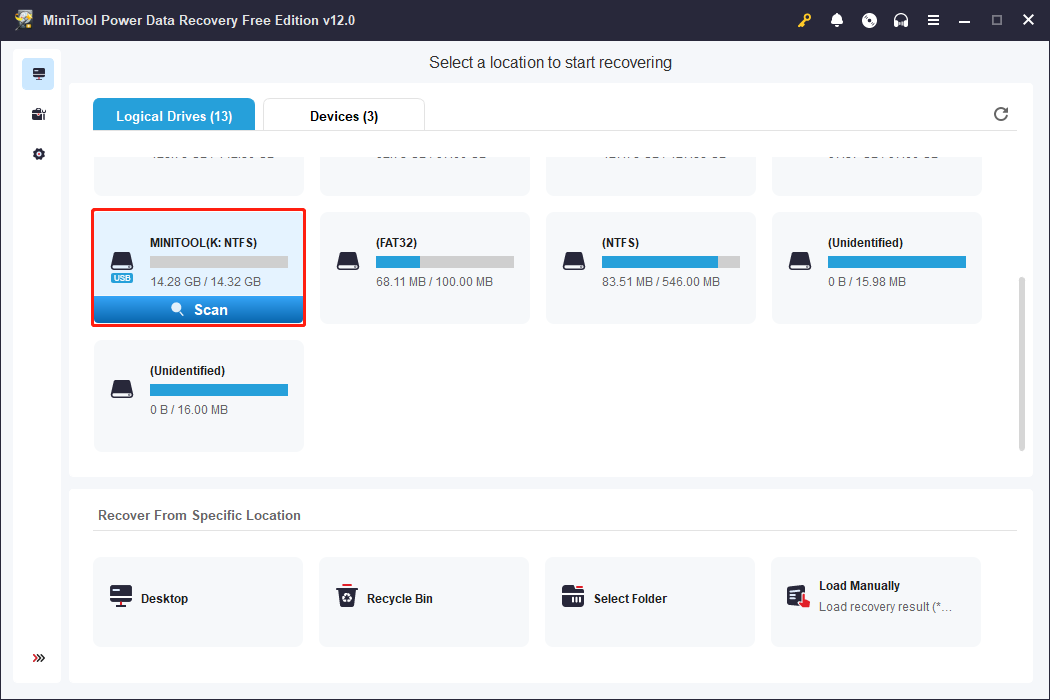
Task: Open the Utilities toolbox sidebar icon
Action: coord(38,114)
